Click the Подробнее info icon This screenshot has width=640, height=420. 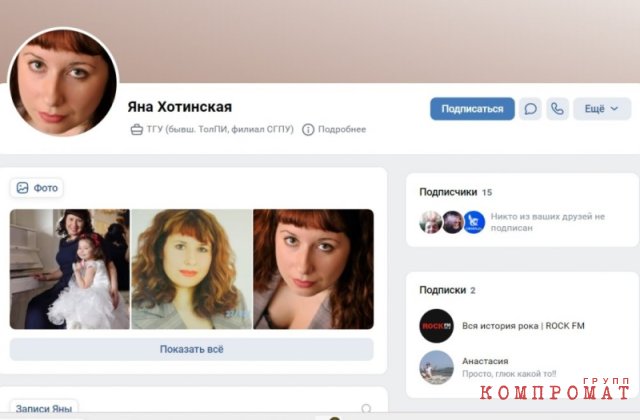pos(308,130)
